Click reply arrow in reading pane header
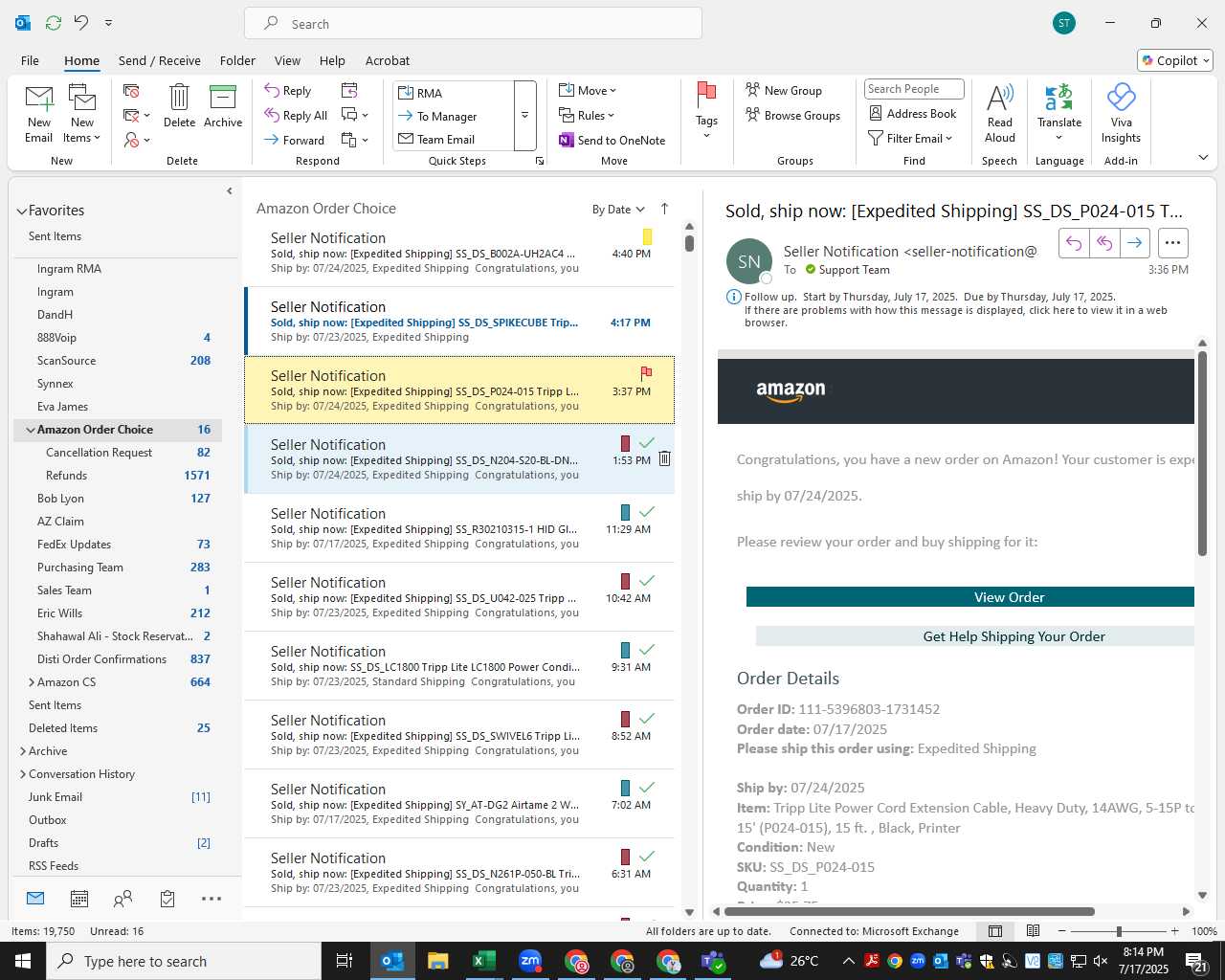 tap(1074, 243)
